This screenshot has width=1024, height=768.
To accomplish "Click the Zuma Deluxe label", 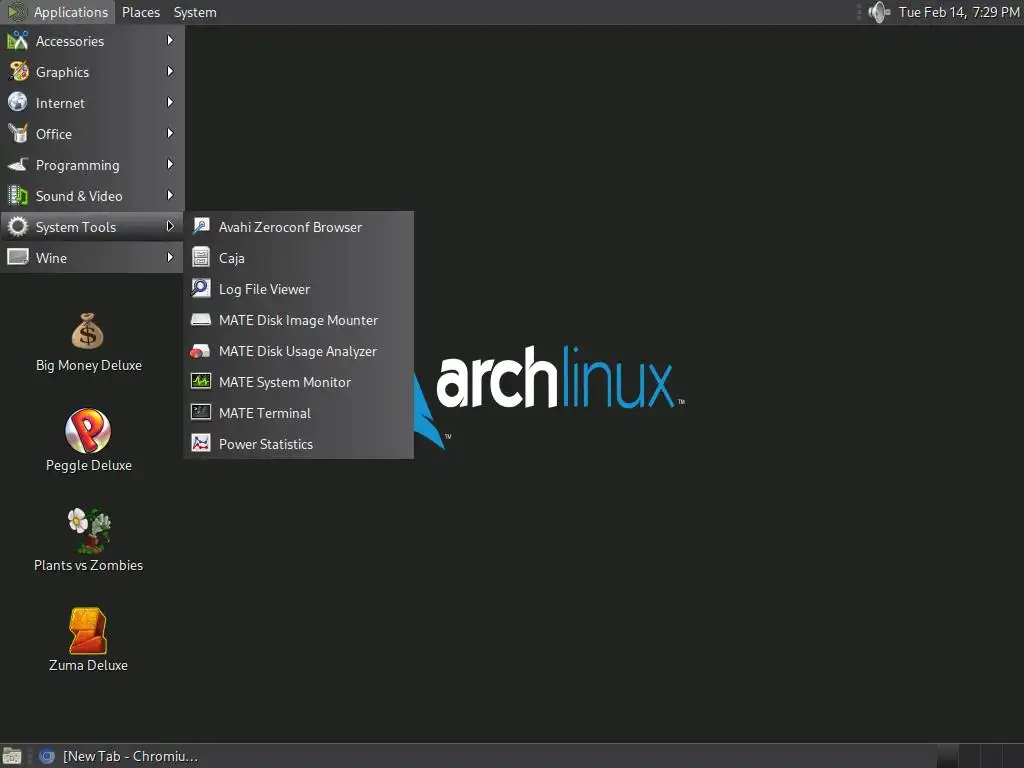I will pos(88,665).
